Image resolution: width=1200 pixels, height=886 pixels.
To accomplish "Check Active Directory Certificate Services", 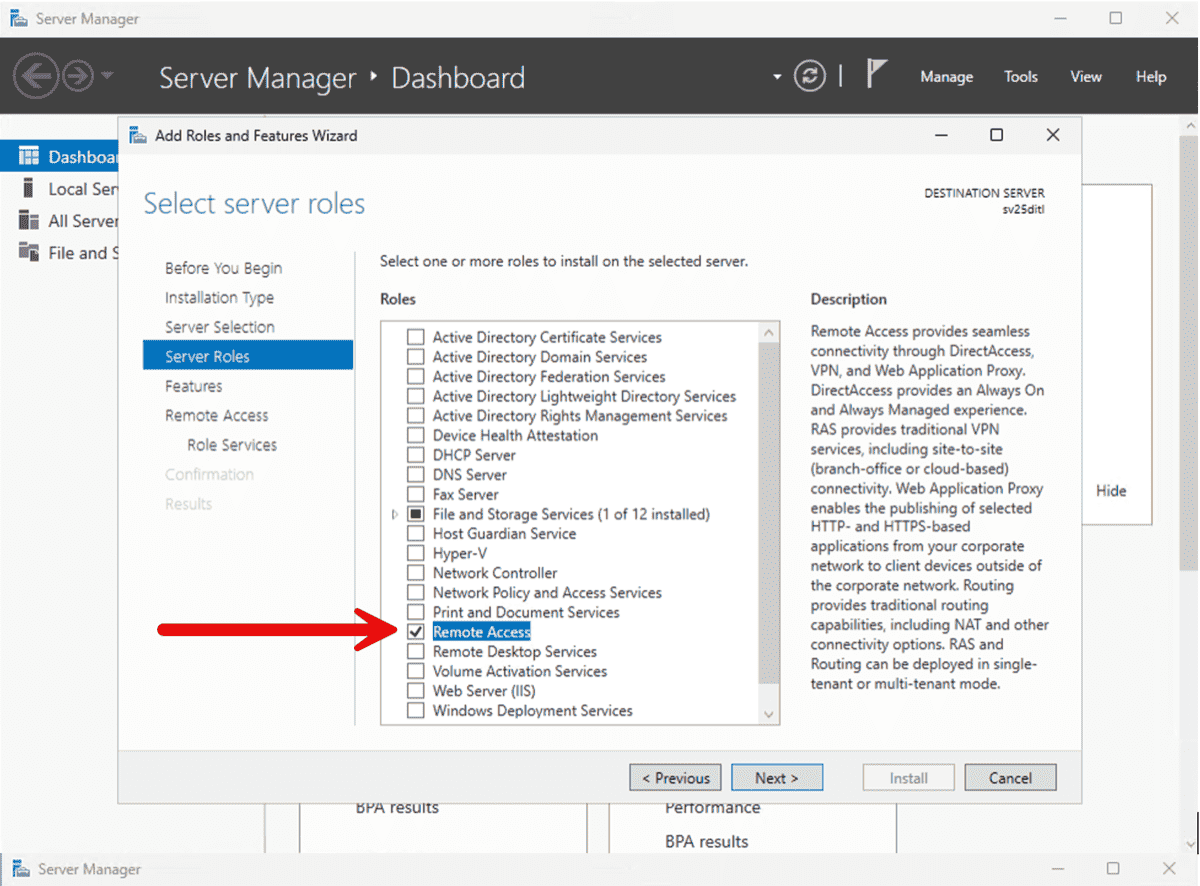I will pos(416,337).
